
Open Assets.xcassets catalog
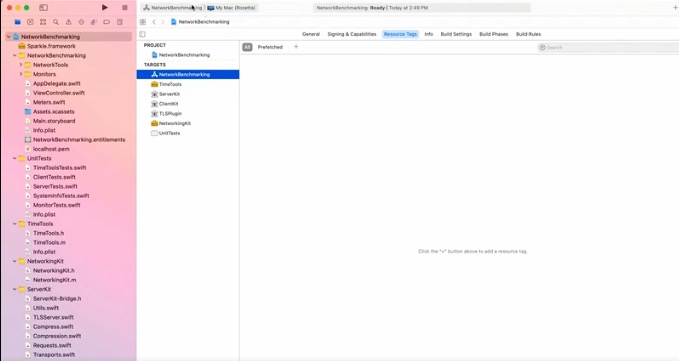click(x=49, y=112)
